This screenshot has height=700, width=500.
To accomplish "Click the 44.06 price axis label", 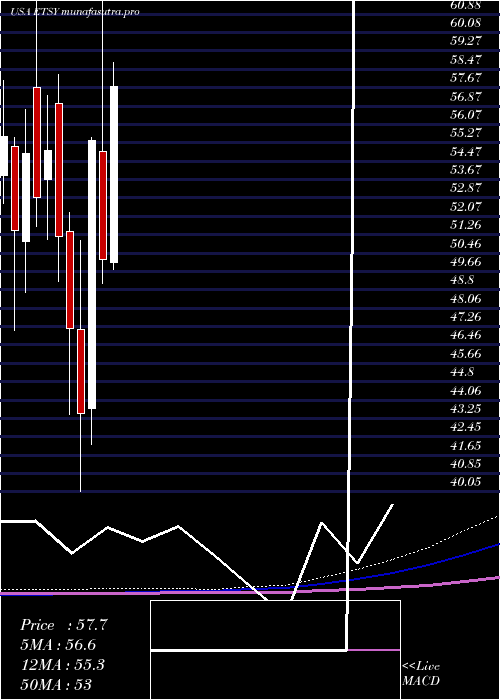I will tap(466, 390).
